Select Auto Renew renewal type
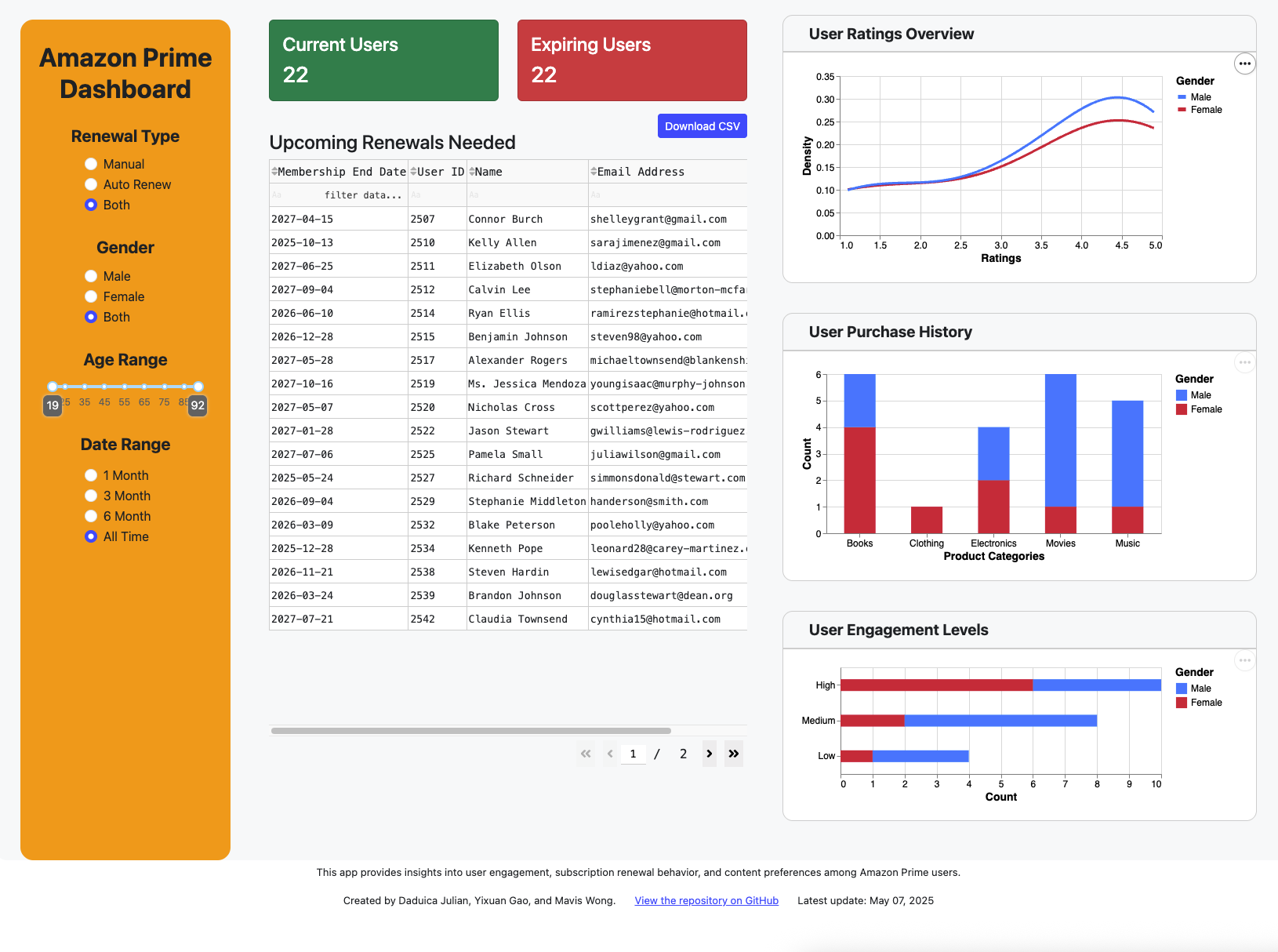The height and width of the screenshot is (952, 1278). pyautogui.click(x=91, y=184)
